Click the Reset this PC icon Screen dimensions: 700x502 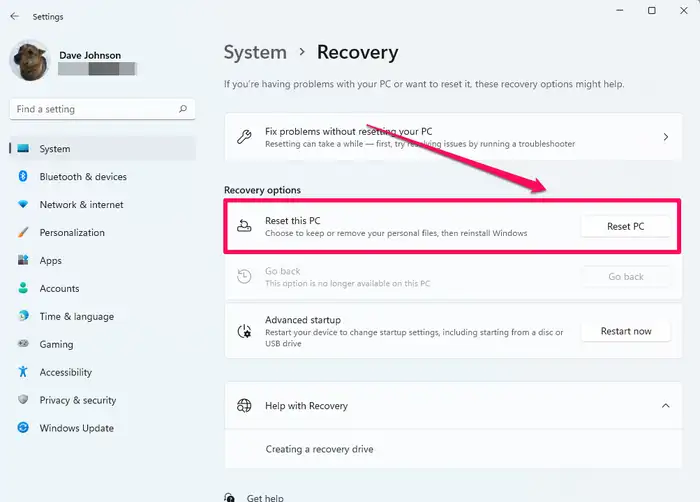tap(244, 226)
